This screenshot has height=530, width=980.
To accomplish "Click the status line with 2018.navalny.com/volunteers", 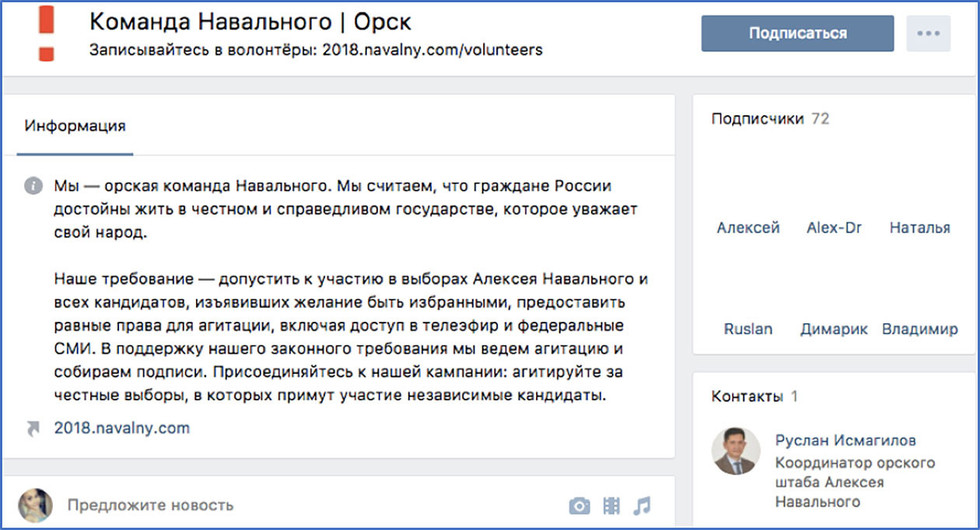I will coord(316,50).
